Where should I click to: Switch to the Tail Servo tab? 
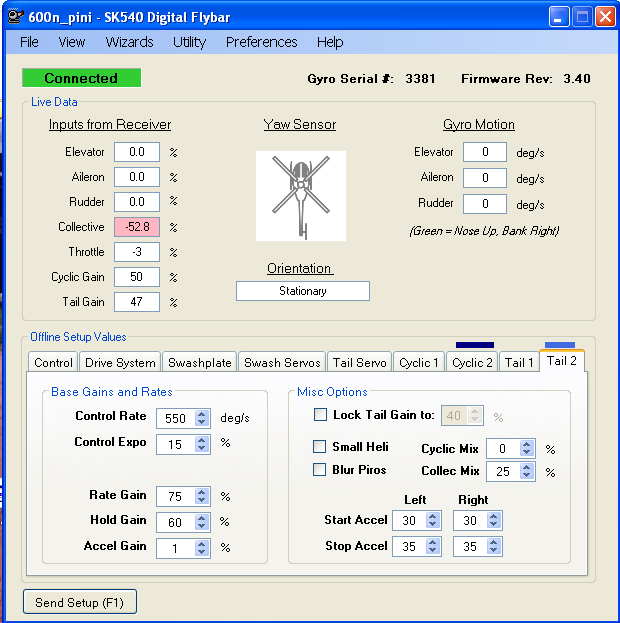(x=359, y=362)
